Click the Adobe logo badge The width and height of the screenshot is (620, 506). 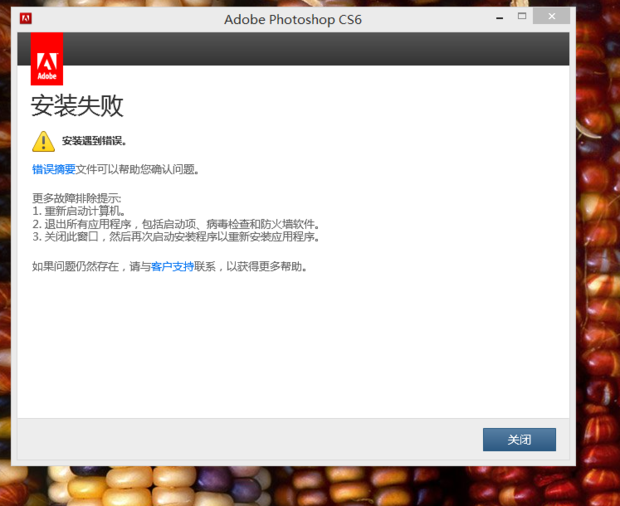coord(47,59)
